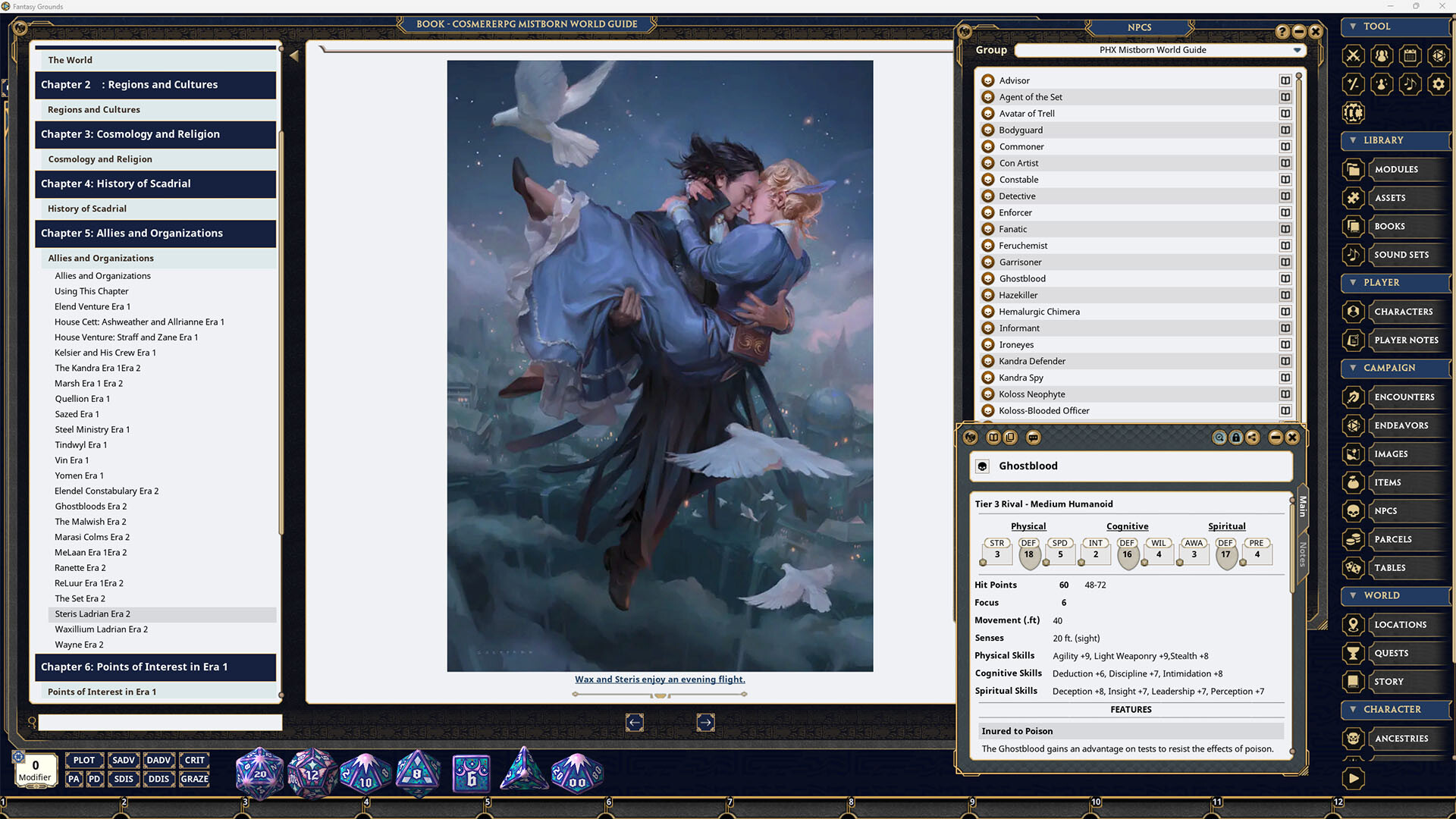Viewport: 1456px width, 819px height.
Task: Collapse the book's table of contents arrow
Action: 294,55
